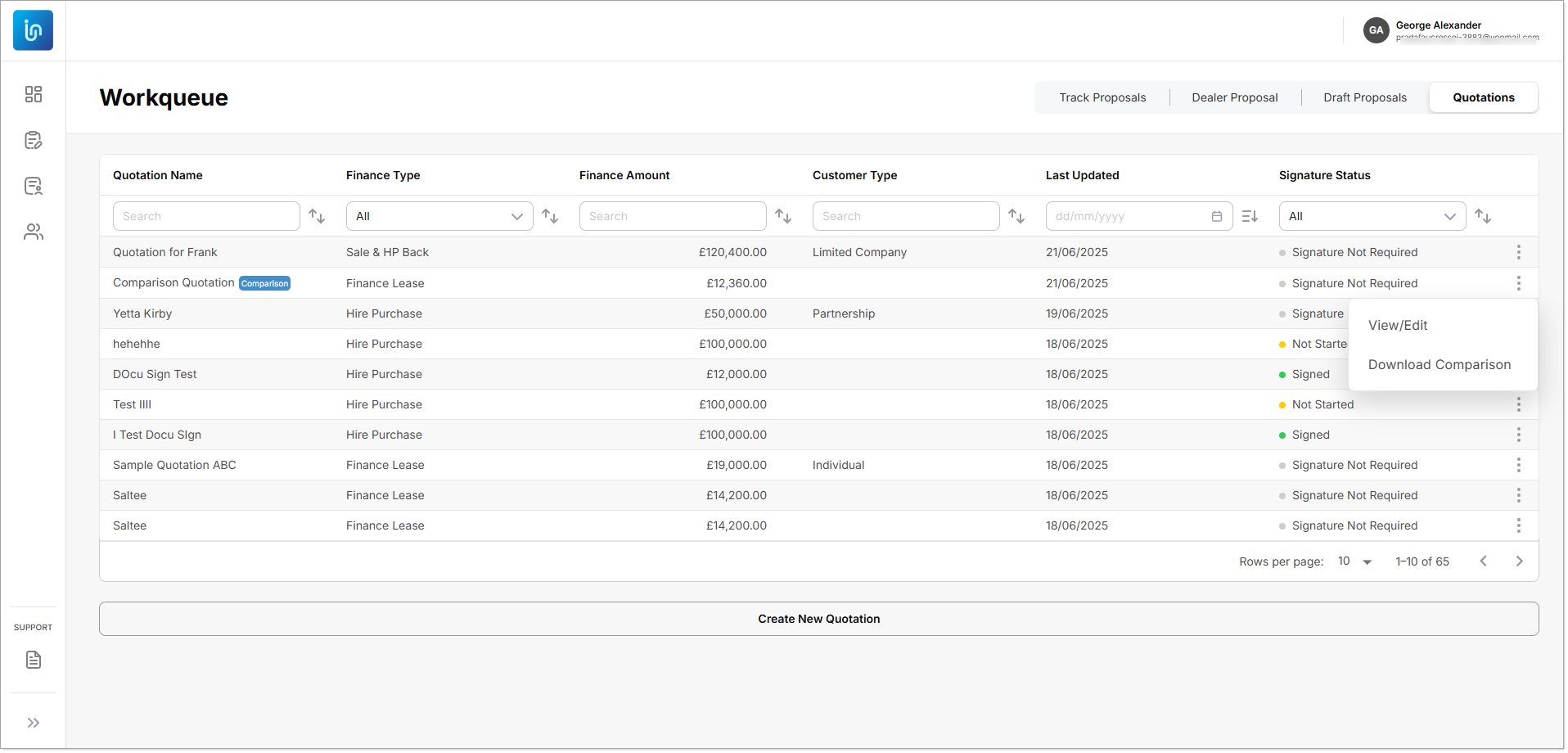Screen dimensions: 1568x753
Task: Select the Yetta Kirby quotation name
Action: (142, 313)
